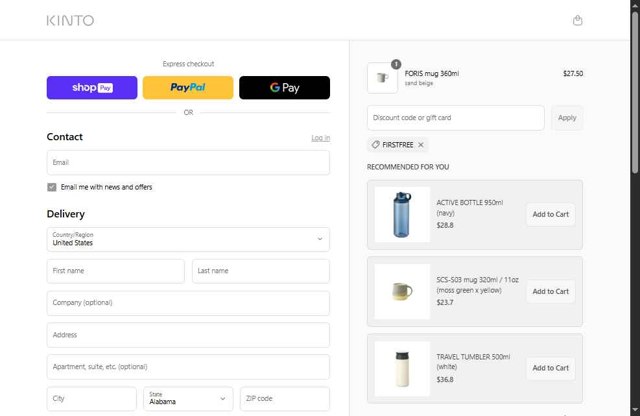This screenshot has height=416, width=640.
Task: Click the $23.7 price text
Action: pos(445,302)
